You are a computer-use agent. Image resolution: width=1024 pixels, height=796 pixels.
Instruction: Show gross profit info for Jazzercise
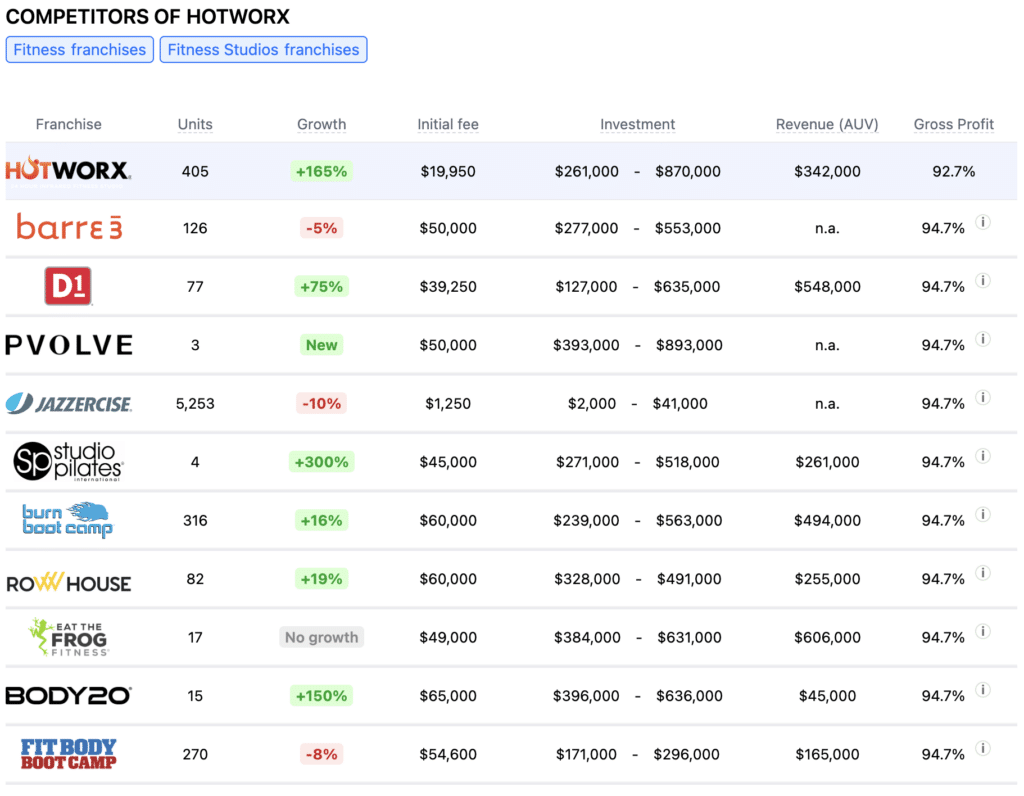tap(983, 397)
